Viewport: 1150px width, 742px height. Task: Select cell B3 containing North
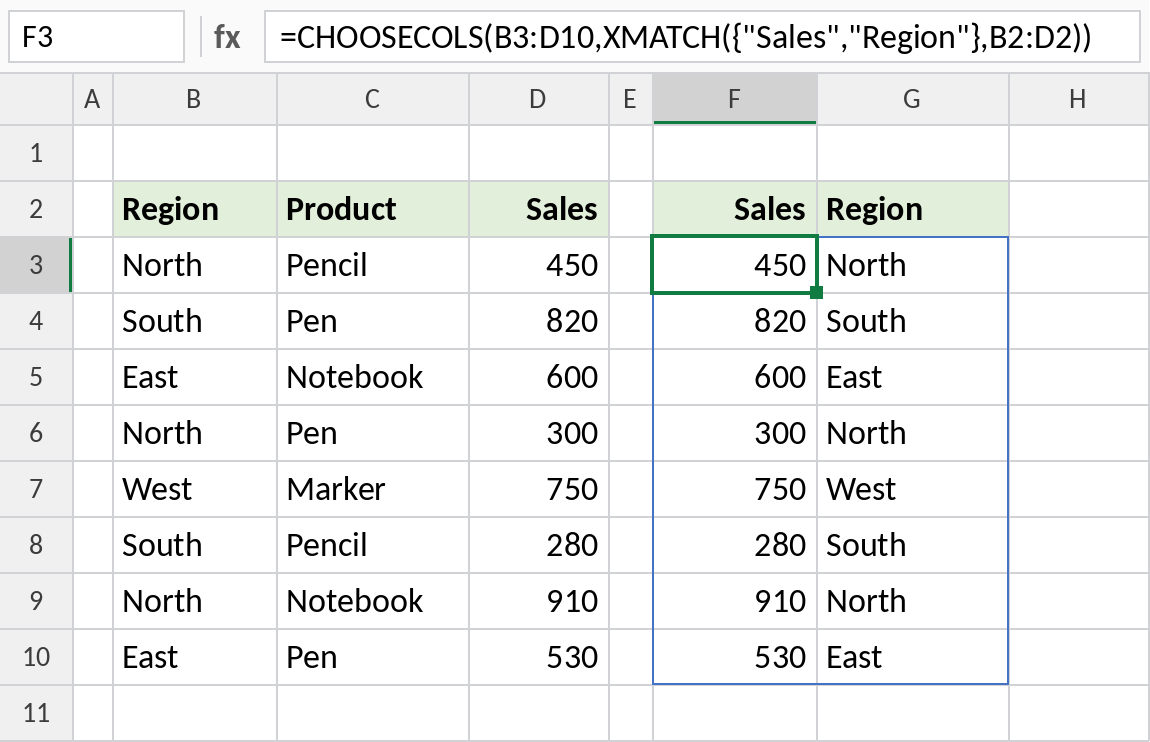(194, 265)
